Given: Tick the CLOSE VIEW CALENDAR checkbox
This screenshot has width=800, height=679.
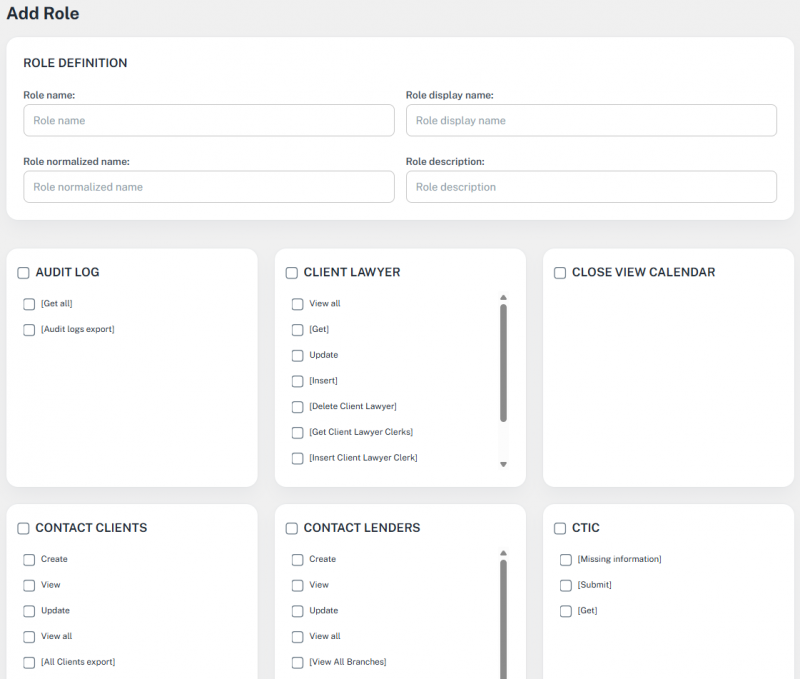Looking at the screenshot, I should pyautogui.click(x=560, y=273).
